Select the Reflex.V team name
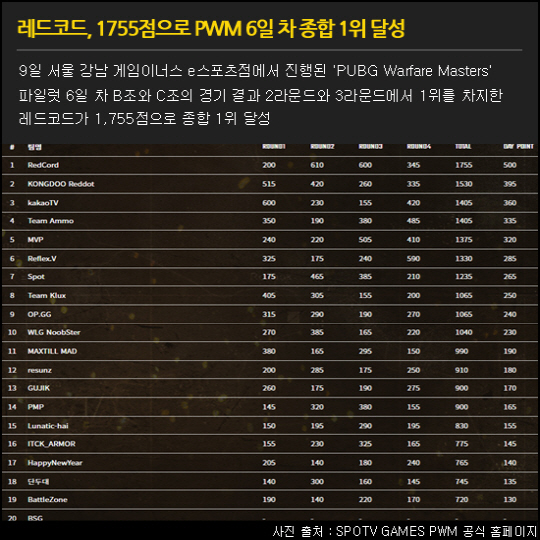The width and height of the screenshot is (540, 540). pos(42,259)
